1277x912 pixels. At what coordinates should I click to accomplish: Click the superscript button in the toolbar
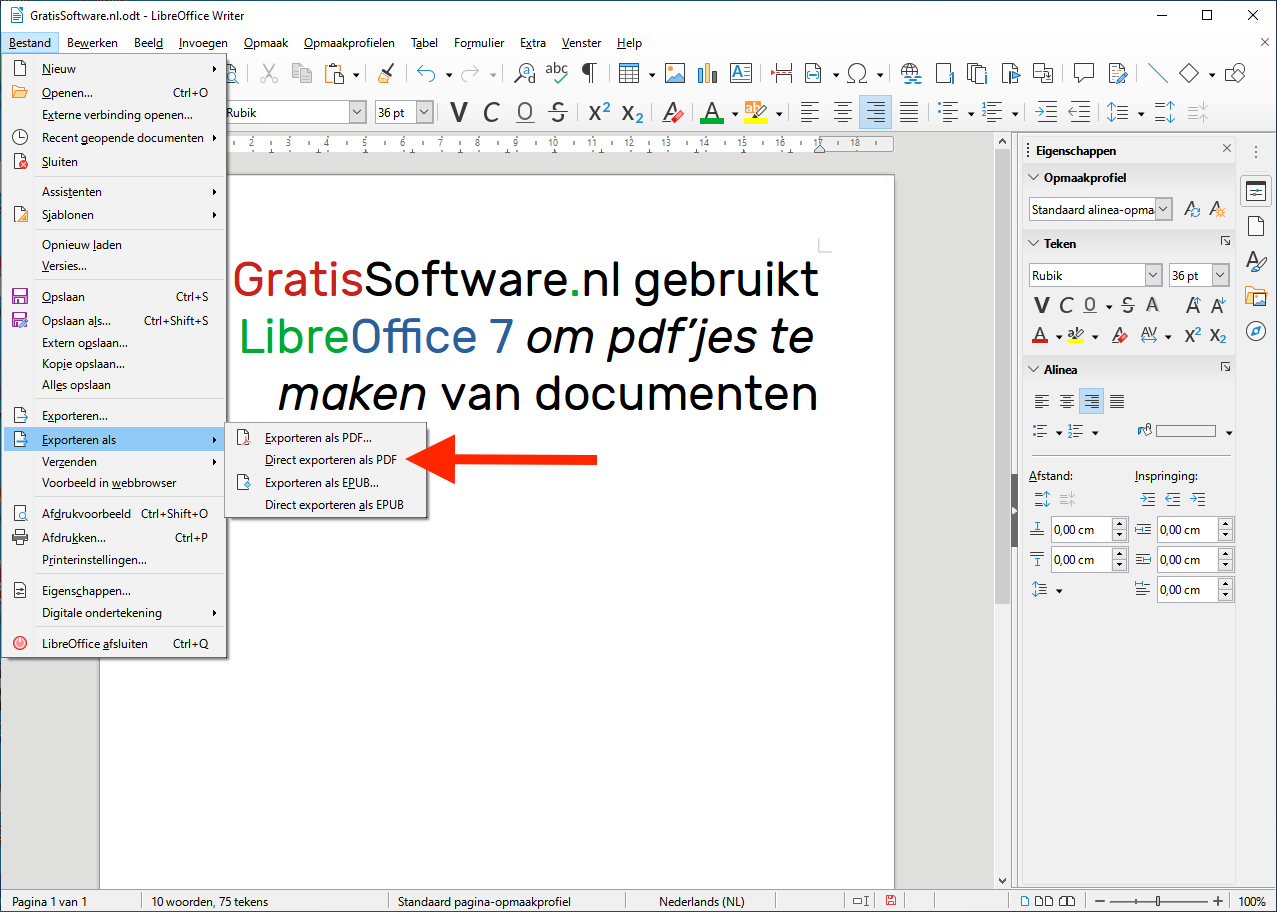[x=599, y=112]
